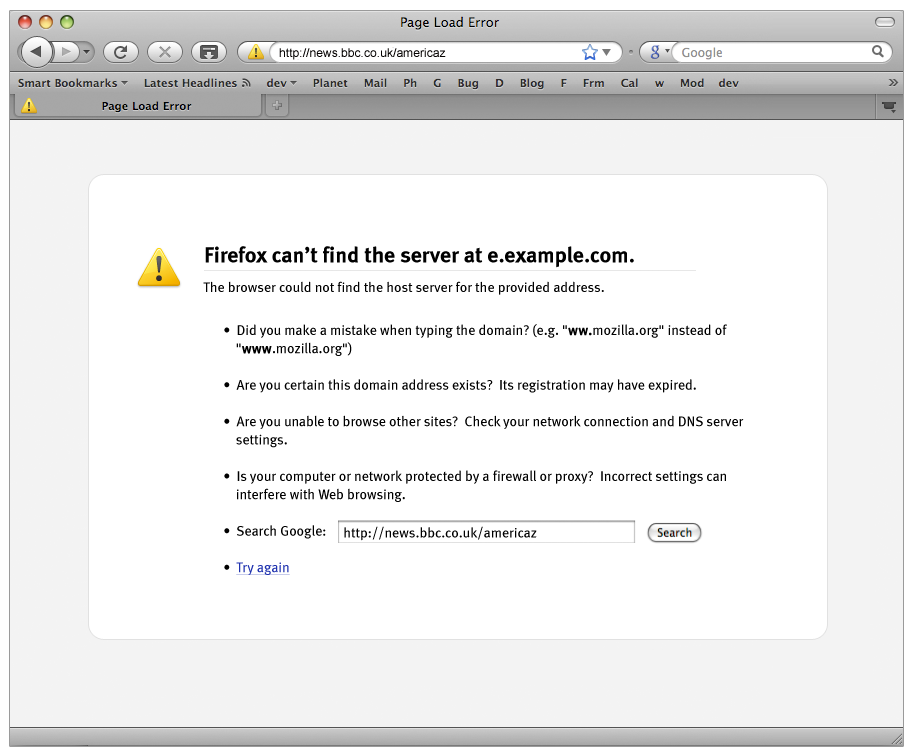Click the Search Google text field on error page

[486, 532]
